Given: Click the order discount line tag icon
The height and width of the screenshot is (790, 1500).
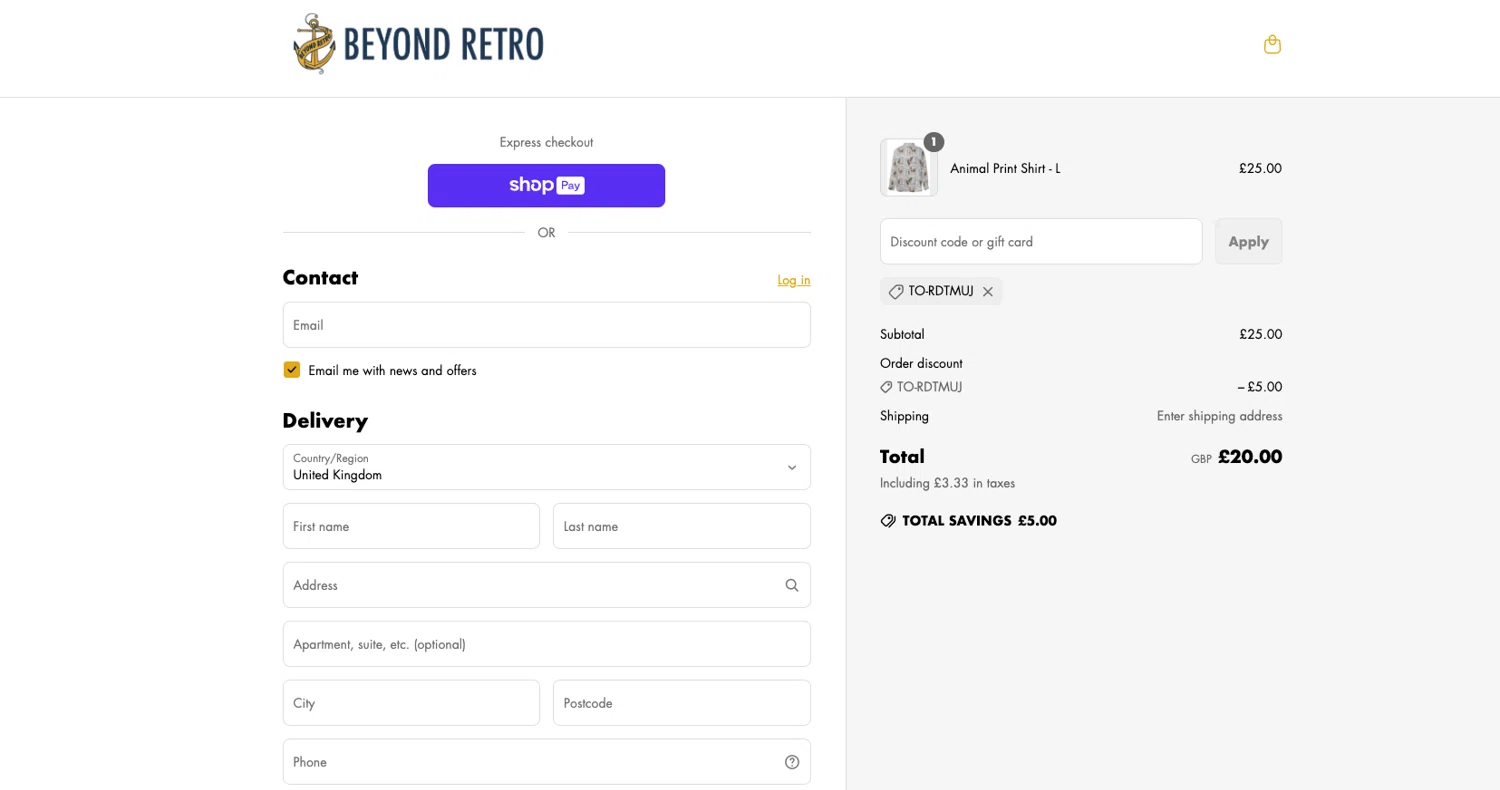Looking at the screenshot, I should pyautogui.click(x=886, y=387).
